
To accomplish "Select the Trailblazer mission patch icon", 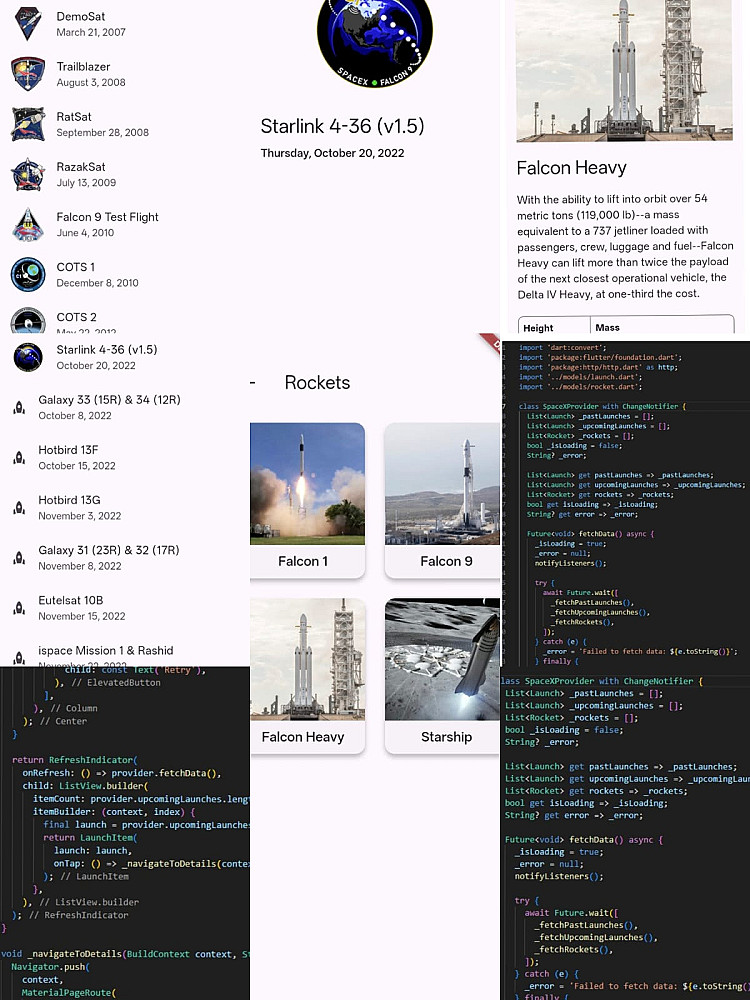I will (x=28, y=74).
